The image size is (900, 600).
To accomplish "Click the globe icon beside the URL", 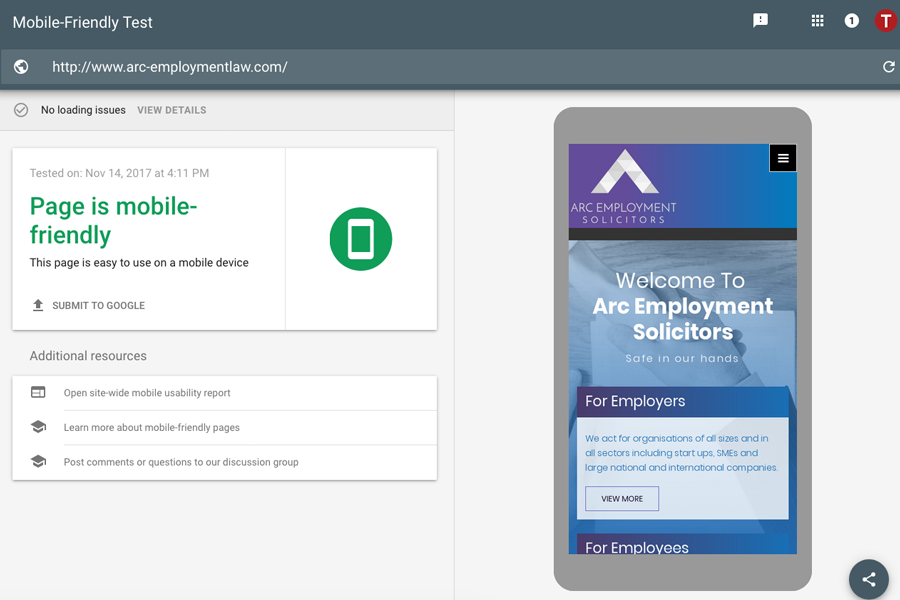I will click(21, 67).
